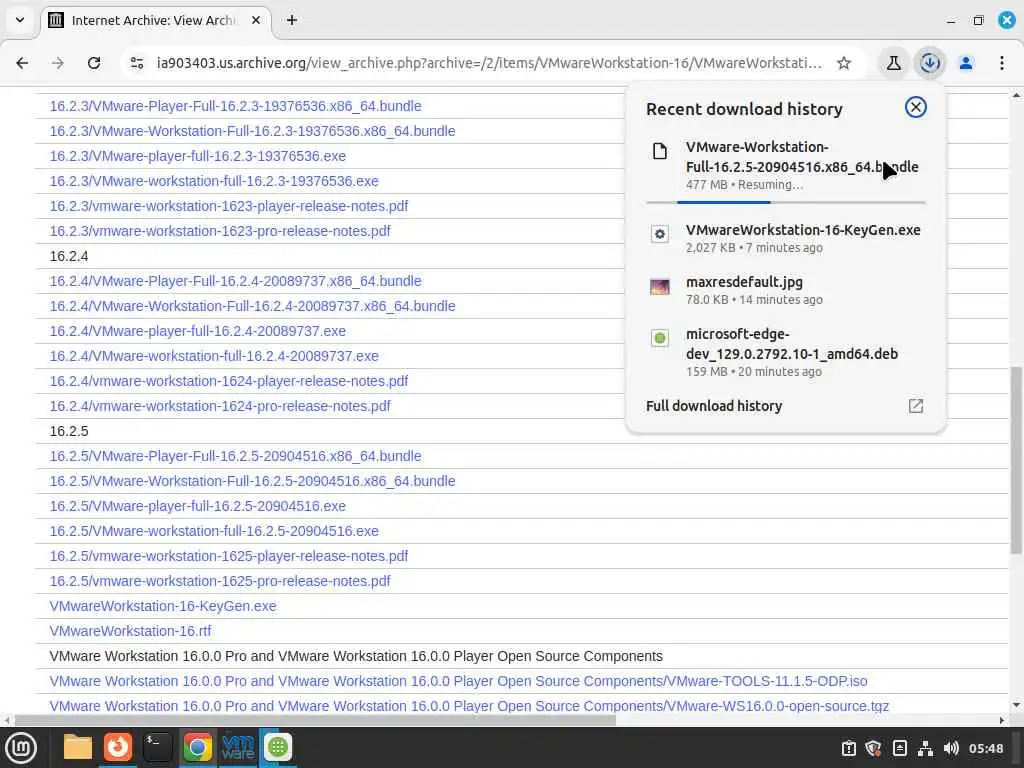
Task: Open 16.2.3 player release notes pdf
Action: tap(229, 206)
